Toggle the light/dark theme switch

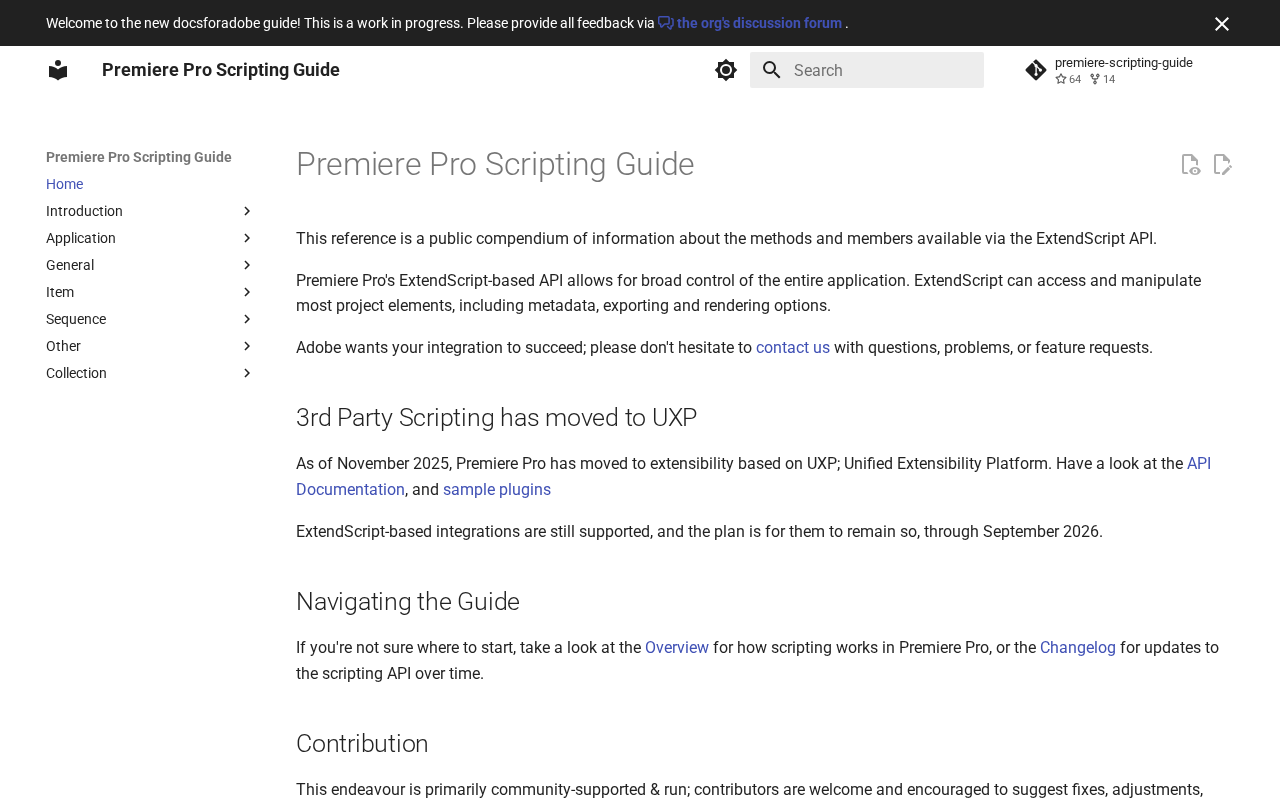[x=726, y=70]
